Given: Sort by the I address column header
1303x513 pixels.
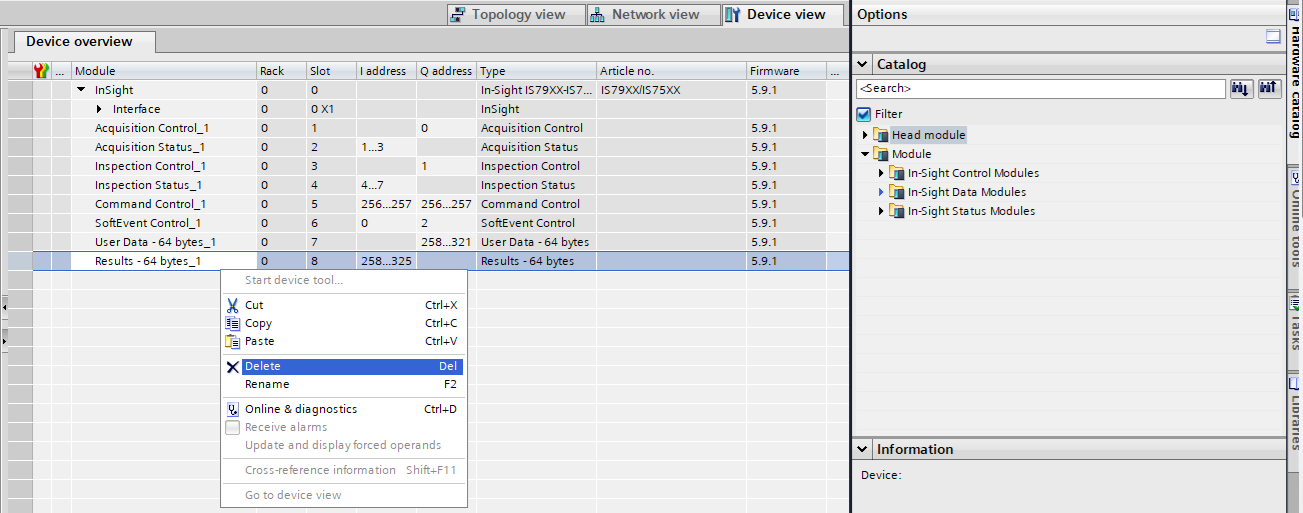Looking at the screenshot, I should coord(386,71).
